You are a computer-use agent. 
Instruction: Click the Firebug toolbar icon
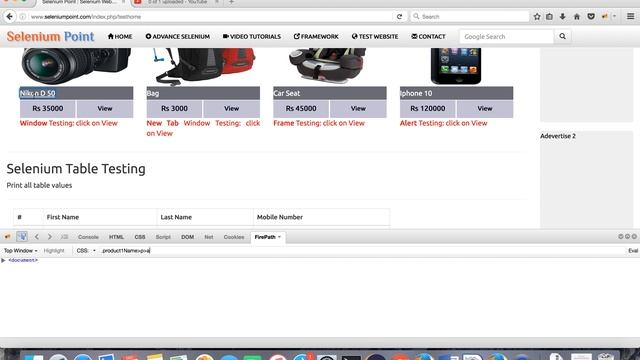pos(604,16)
